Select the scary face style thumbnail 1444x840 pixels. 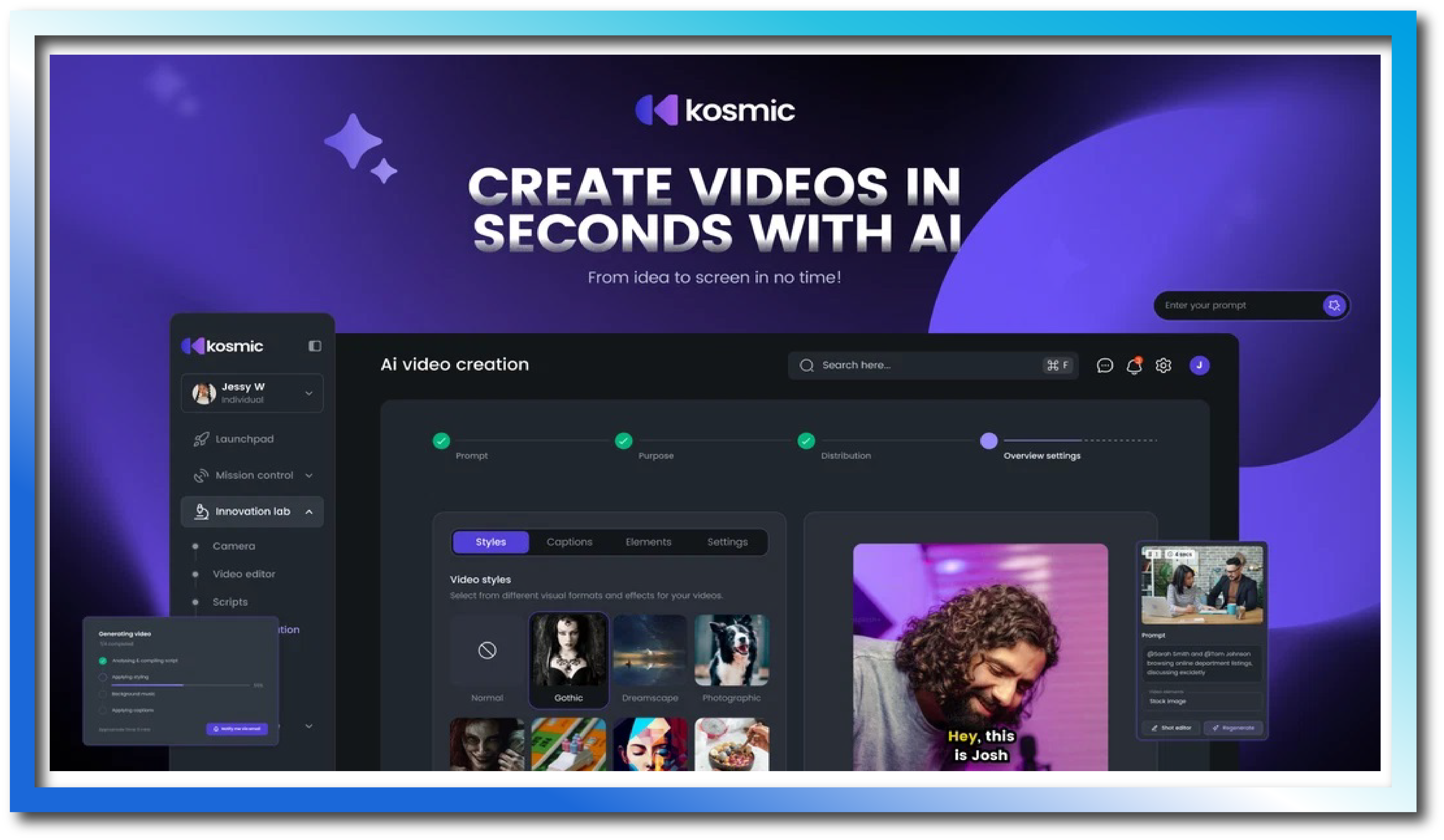click(x=486, y=744)
